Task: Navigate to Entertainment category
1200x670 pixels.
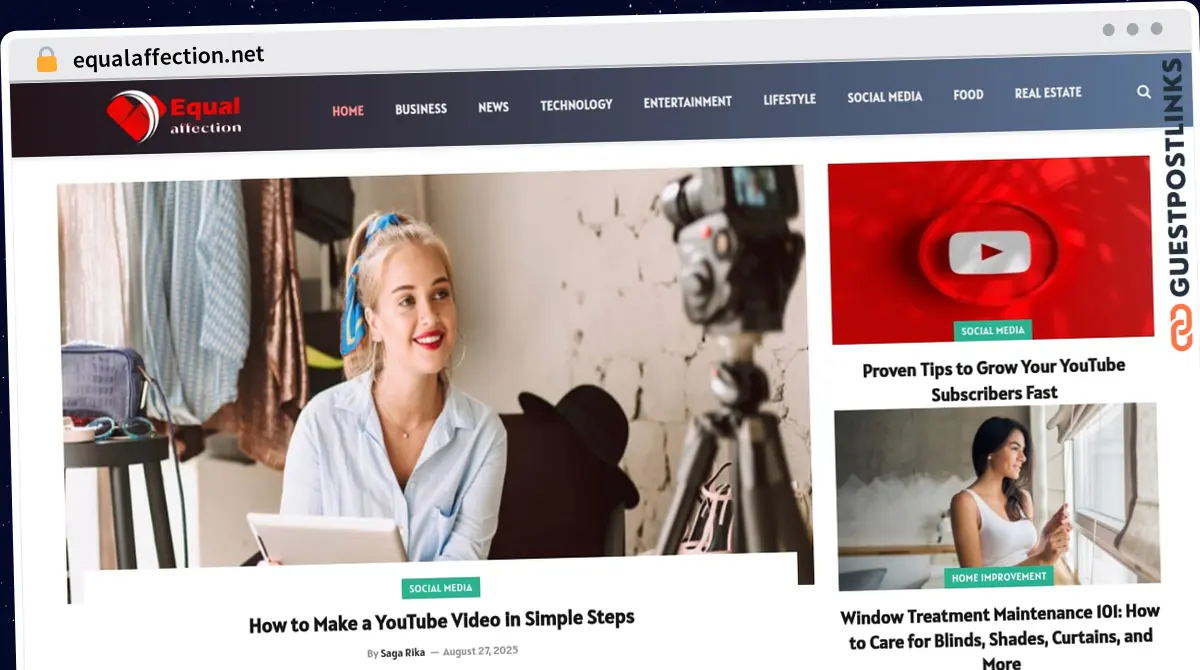Action: [x=687, y=102]
